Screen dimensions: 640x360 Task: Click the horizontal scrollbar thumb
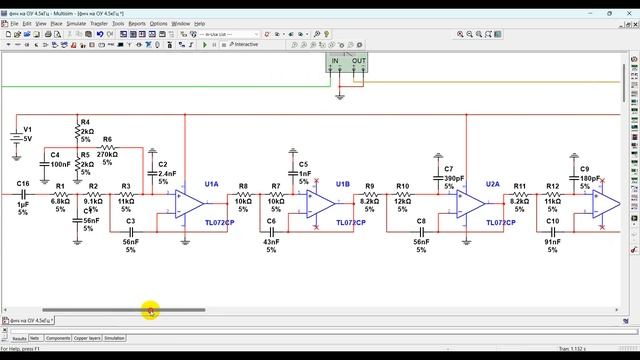coord(124,310)
